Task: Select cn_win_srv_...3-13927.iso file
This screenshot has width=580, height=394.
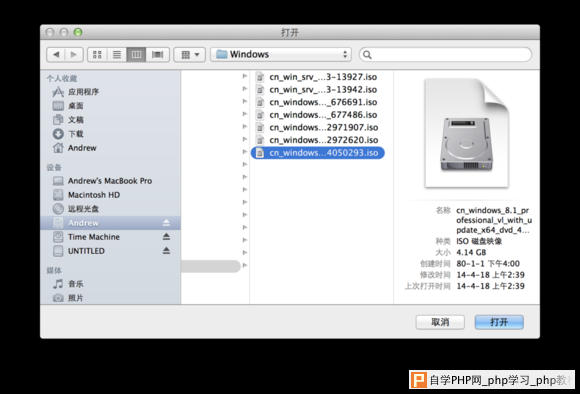Action: [x=317, y=77]
